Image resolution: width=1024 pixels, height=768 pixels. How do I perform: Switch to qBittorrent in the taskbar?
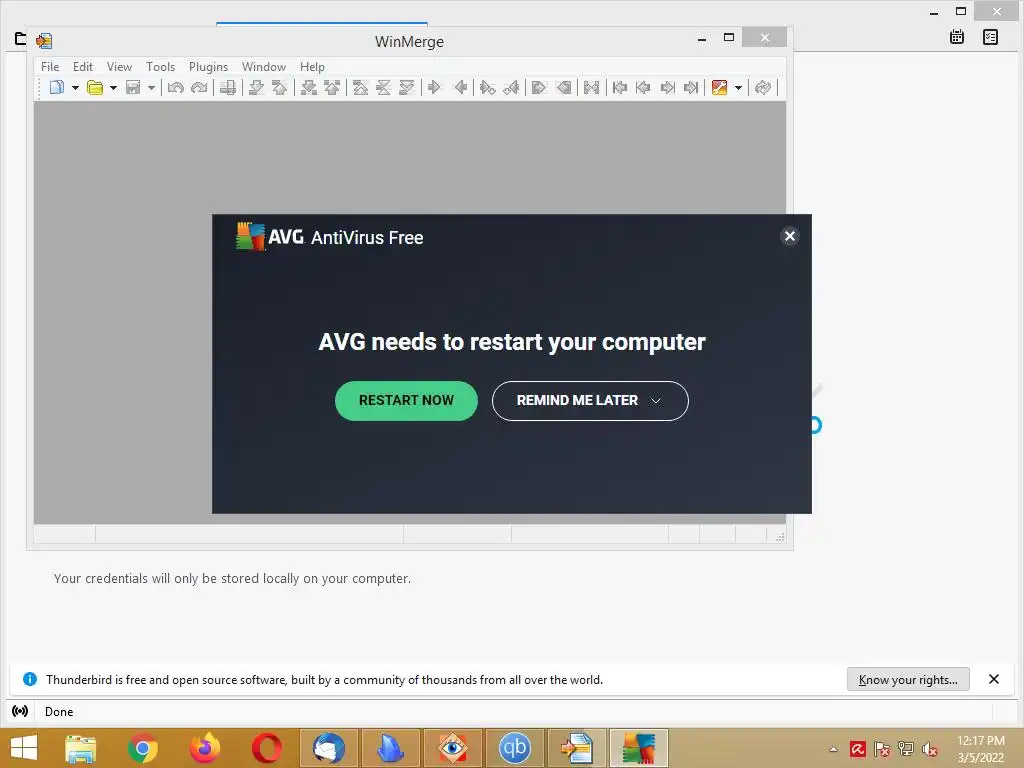515,748
